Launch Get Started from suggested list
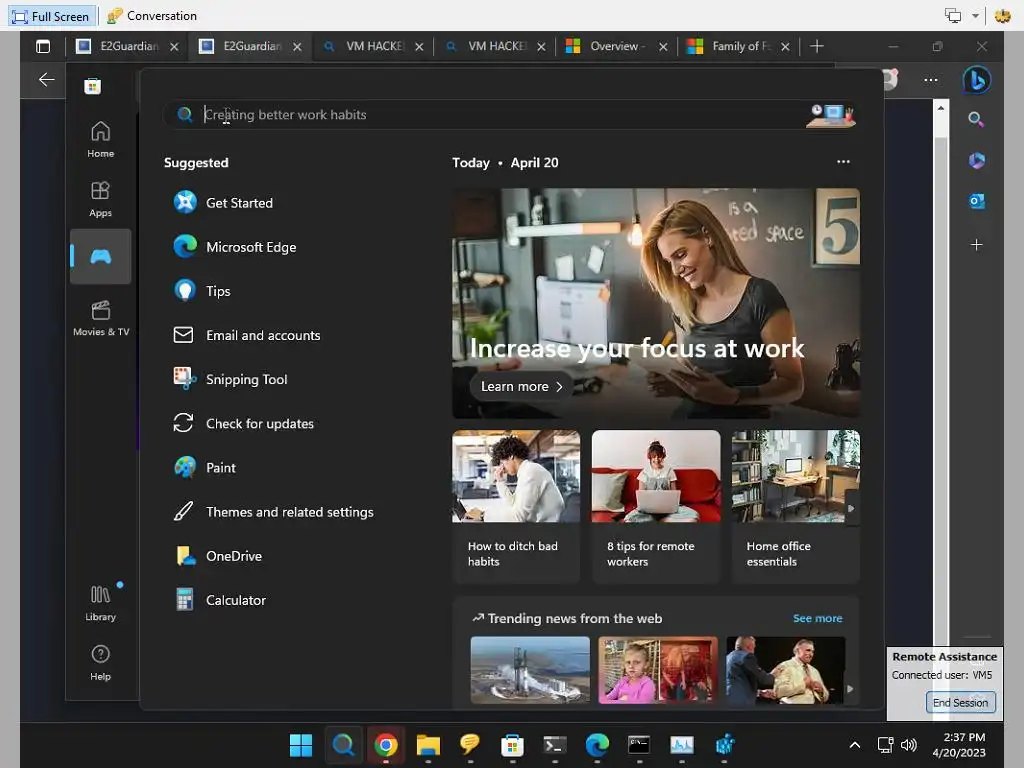The height and width of the screenshot is (768, 1024). click(x=223, y=203)
